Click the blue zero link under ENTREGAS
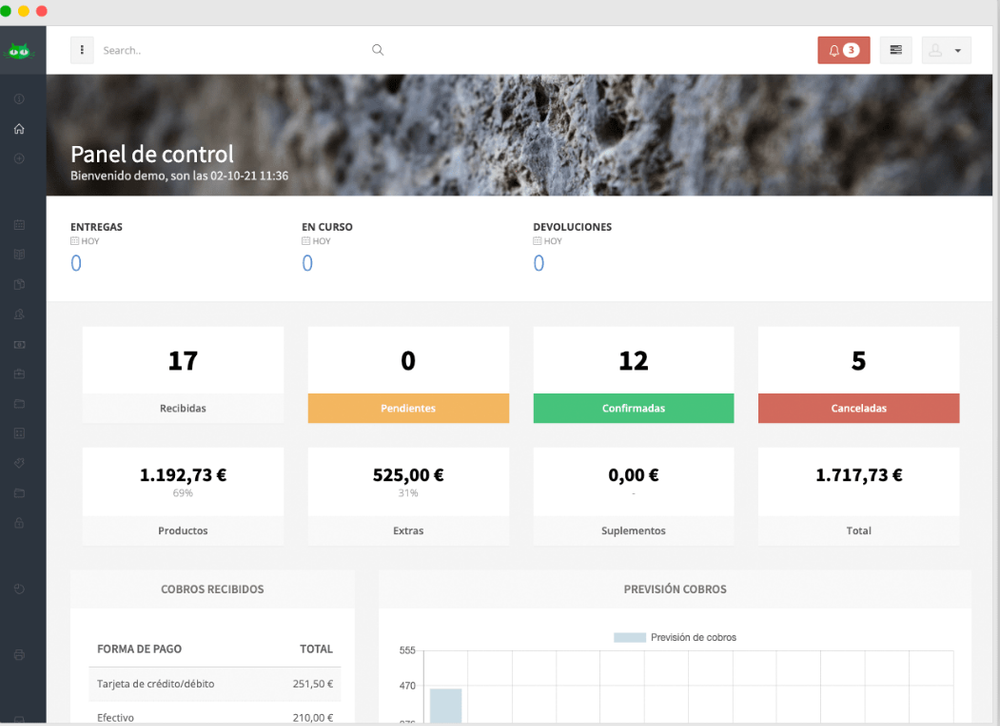This screenshot has height=726, width=1000. pos(76,262)
